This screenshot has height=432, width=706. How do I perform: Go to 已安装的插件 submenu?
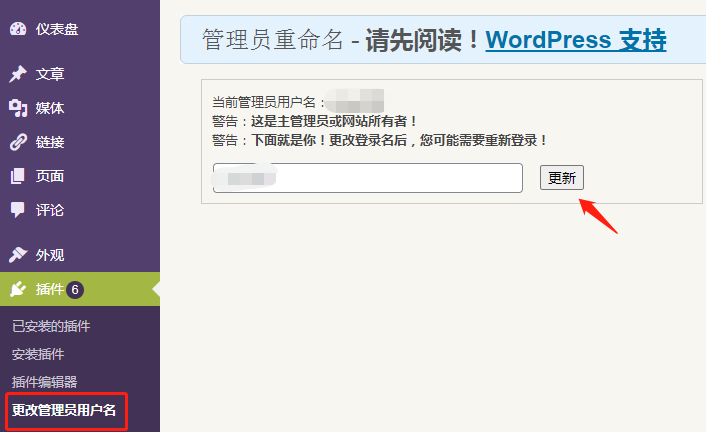pyautogui.click(x=51, y=326)
